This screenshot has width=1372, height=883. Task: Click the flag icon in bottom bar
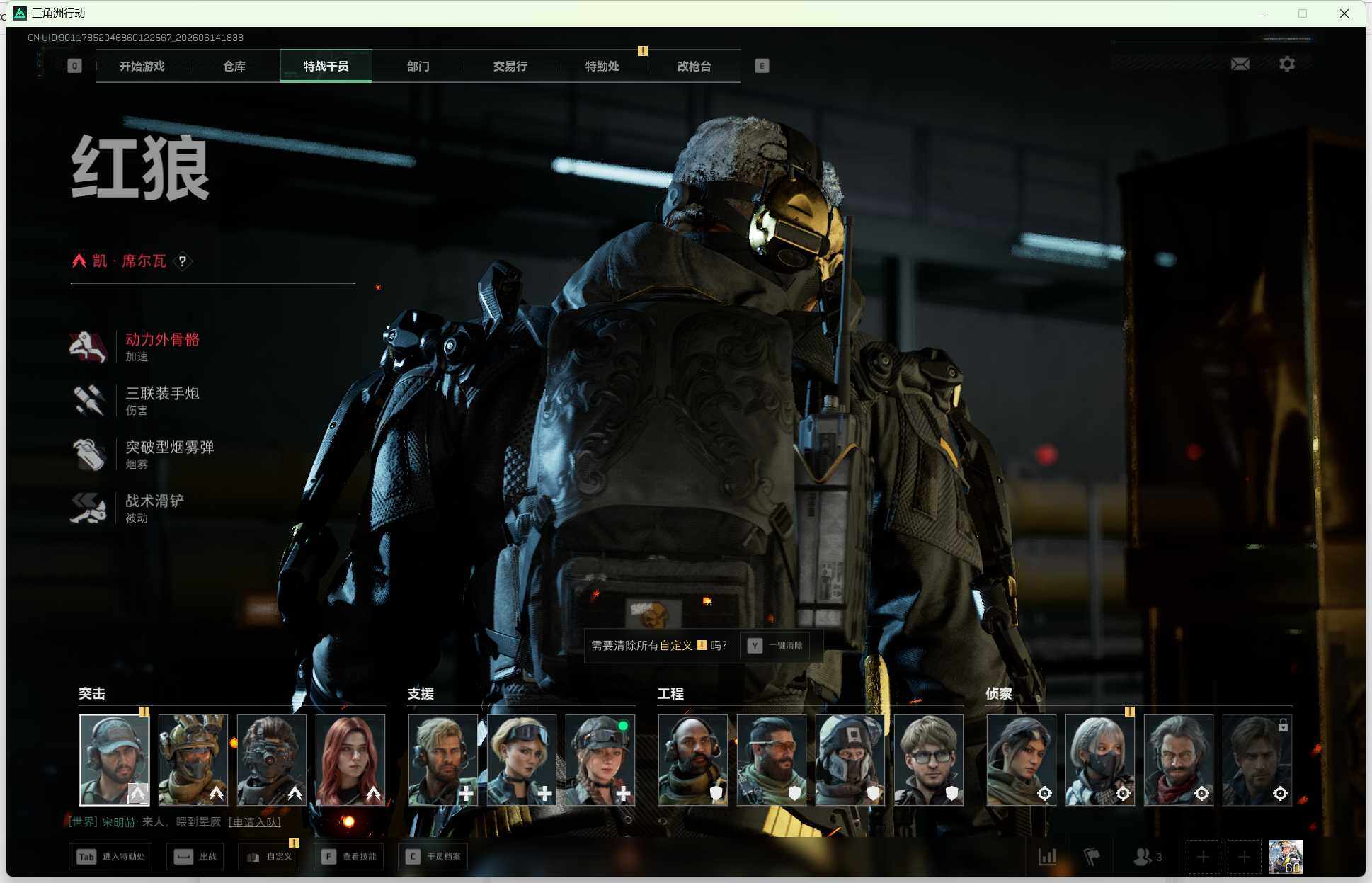click(1092, 857)
